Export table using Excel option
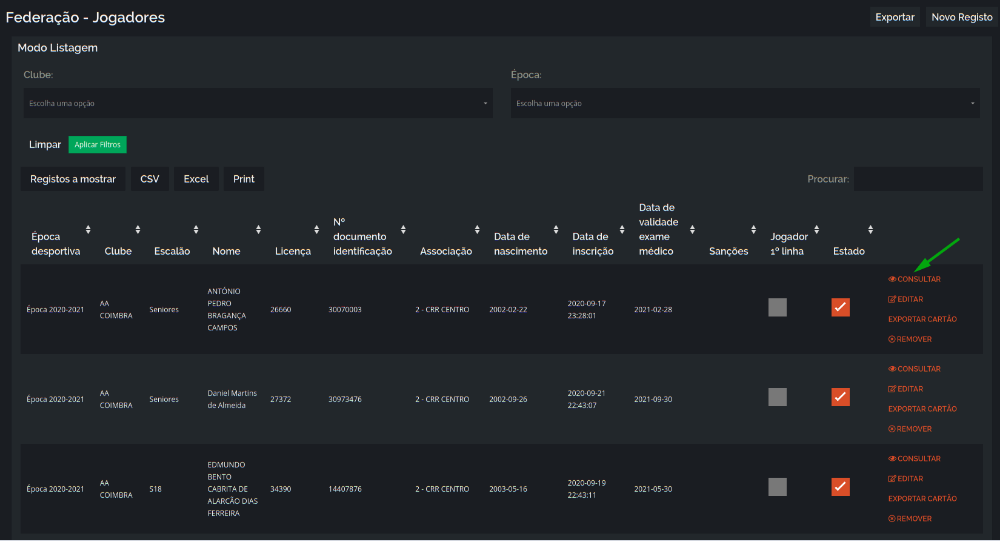Screen dimensions: 1000x542 point(196,179)
